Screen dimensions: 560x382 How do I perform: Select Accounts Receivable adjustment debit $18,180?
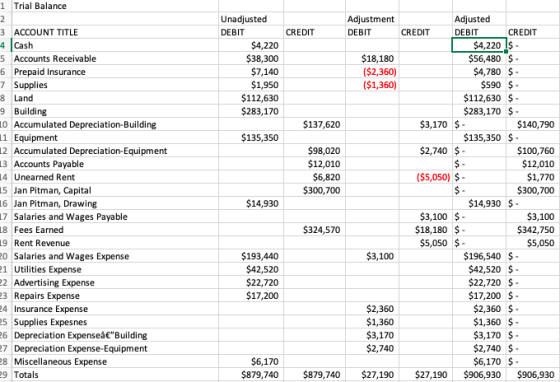(372, 59)
